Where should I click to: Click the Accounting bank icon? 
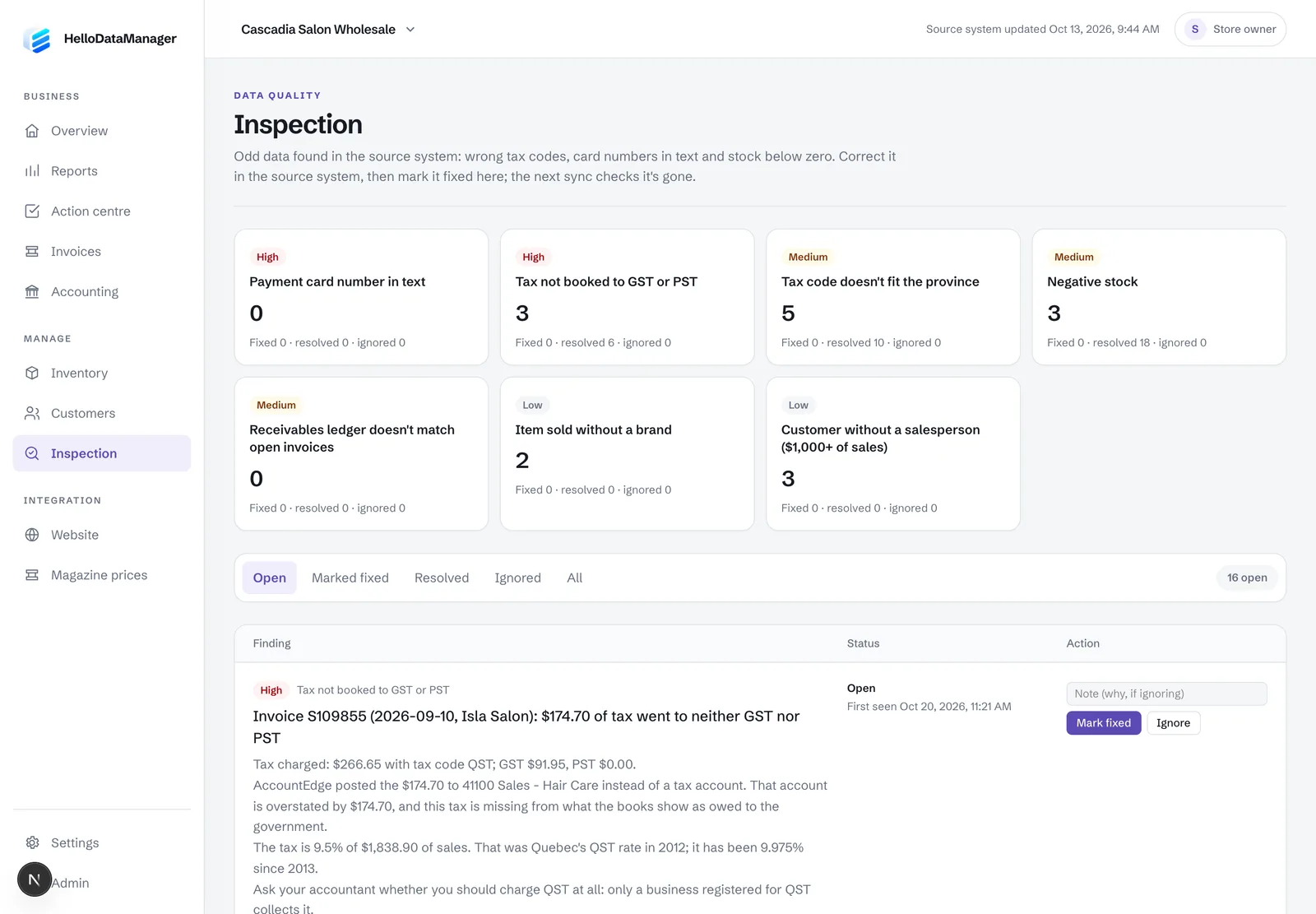coord(32,292)
